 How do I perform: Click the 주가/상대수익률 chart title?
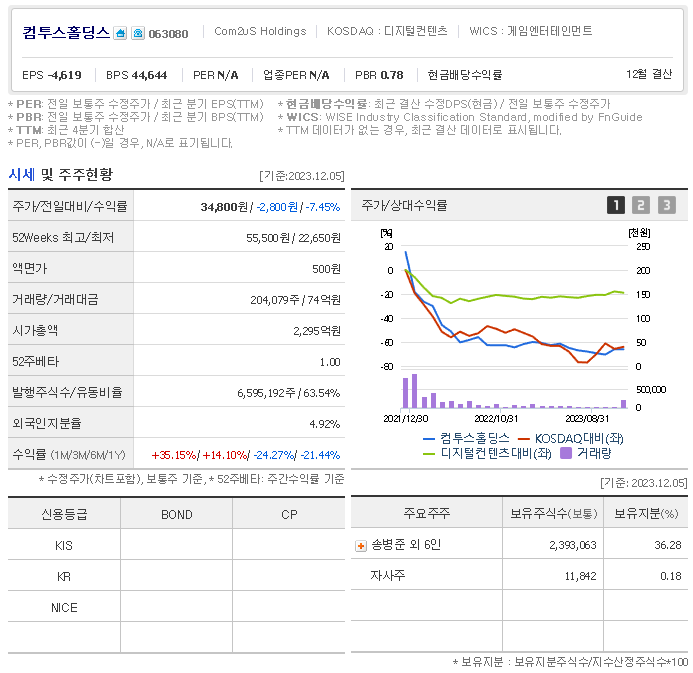[404, 205]
